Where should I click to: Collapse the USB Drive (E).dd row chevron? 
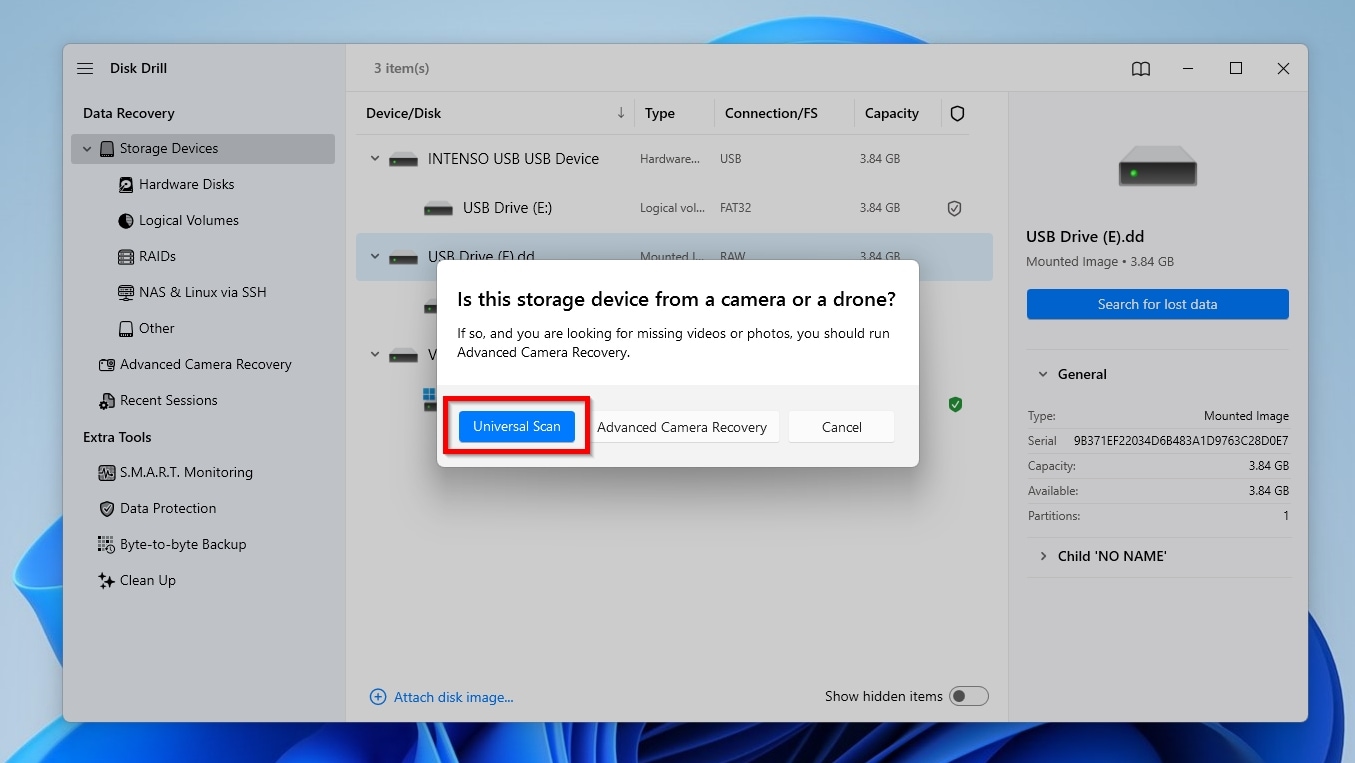pyautogui.click(x=375, y=256)
